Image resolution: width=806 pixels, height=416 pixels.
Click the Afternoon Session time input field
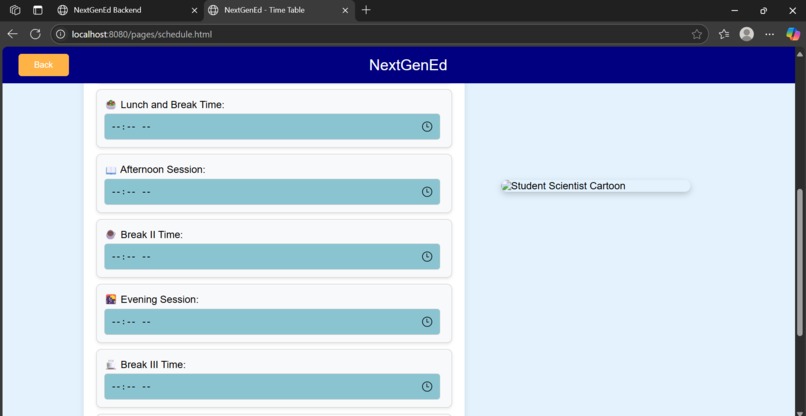tap(272, 192)
